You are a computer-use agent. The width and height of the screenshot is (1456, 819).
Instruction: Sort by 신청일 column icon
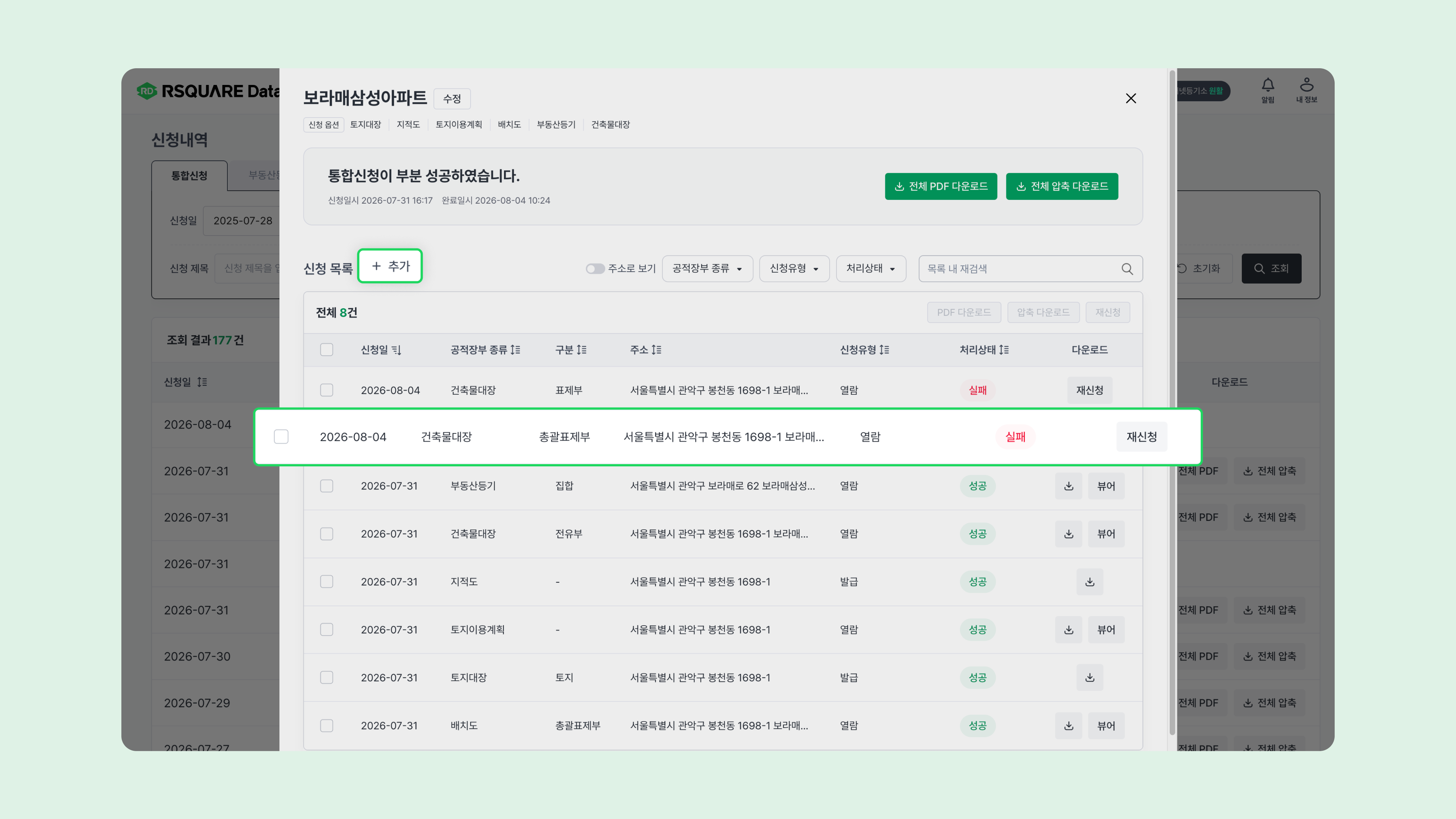coord(396,350)
